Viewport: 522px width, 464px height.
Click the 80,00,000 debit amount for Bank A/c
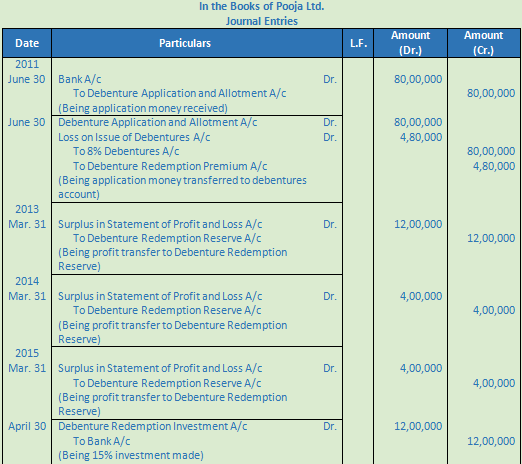(418, 79)
